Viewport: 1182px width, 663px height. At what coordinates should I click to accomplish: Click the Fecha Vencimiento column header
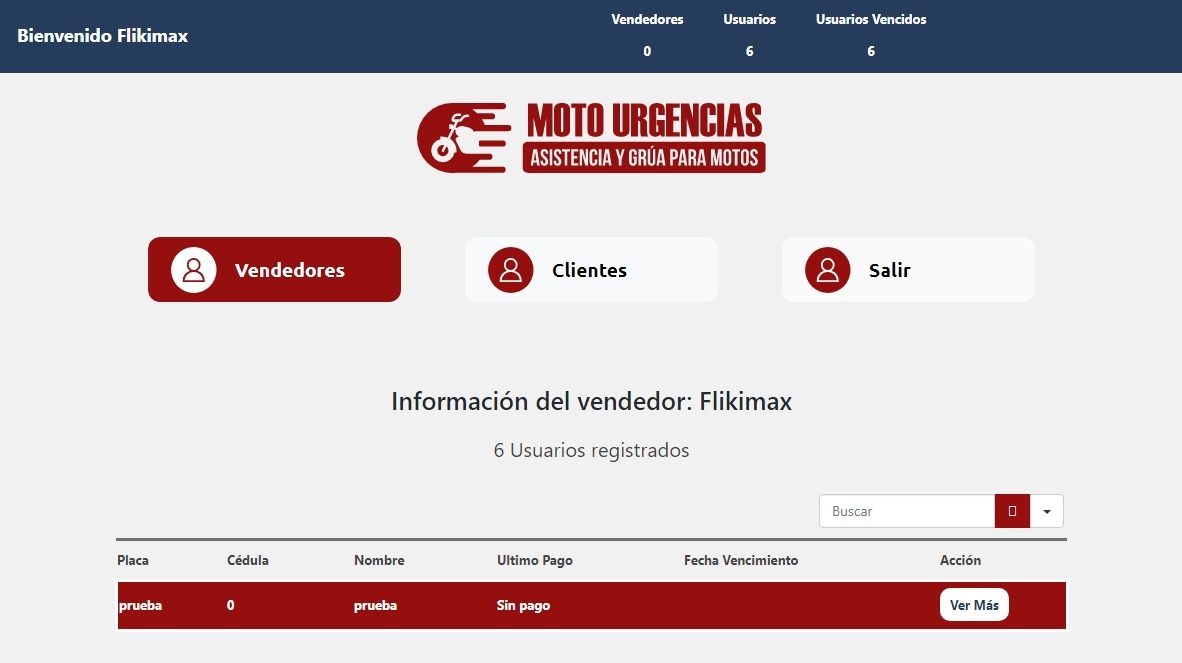pos(741,561)
